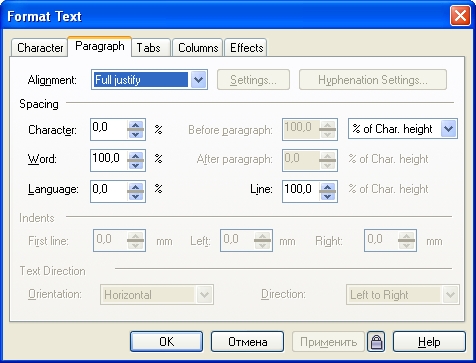Open the Tabs tab
476x363 pixels.
[151, 48]
